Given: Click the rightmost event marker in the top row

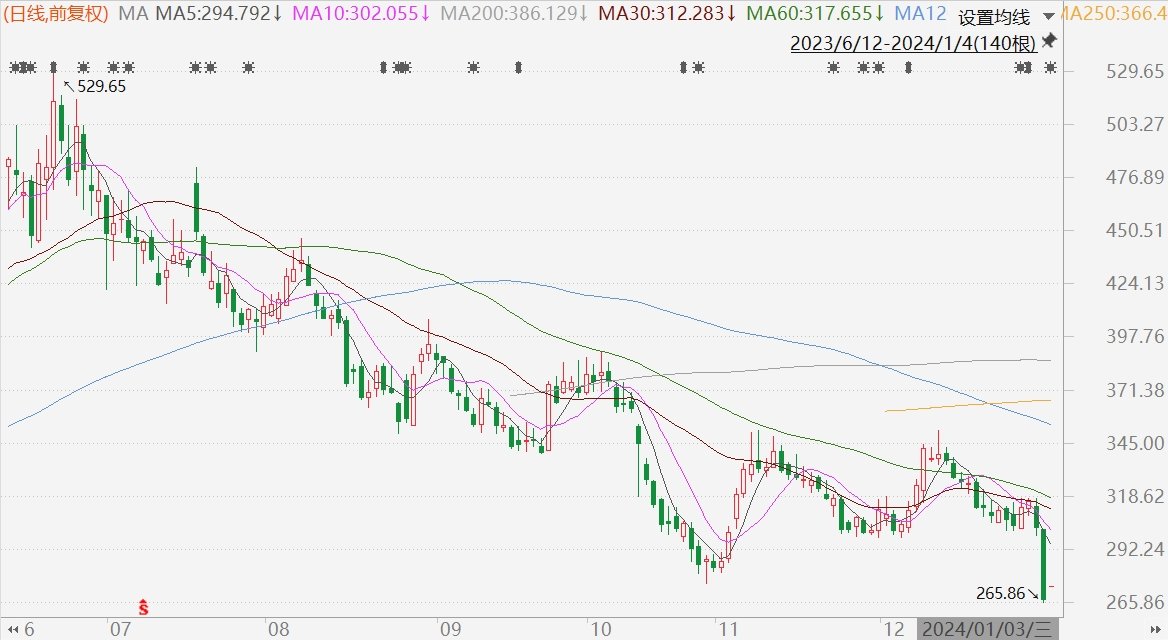Looking at the screenshot, I should pyautogui.click(x=1050, y=68).
